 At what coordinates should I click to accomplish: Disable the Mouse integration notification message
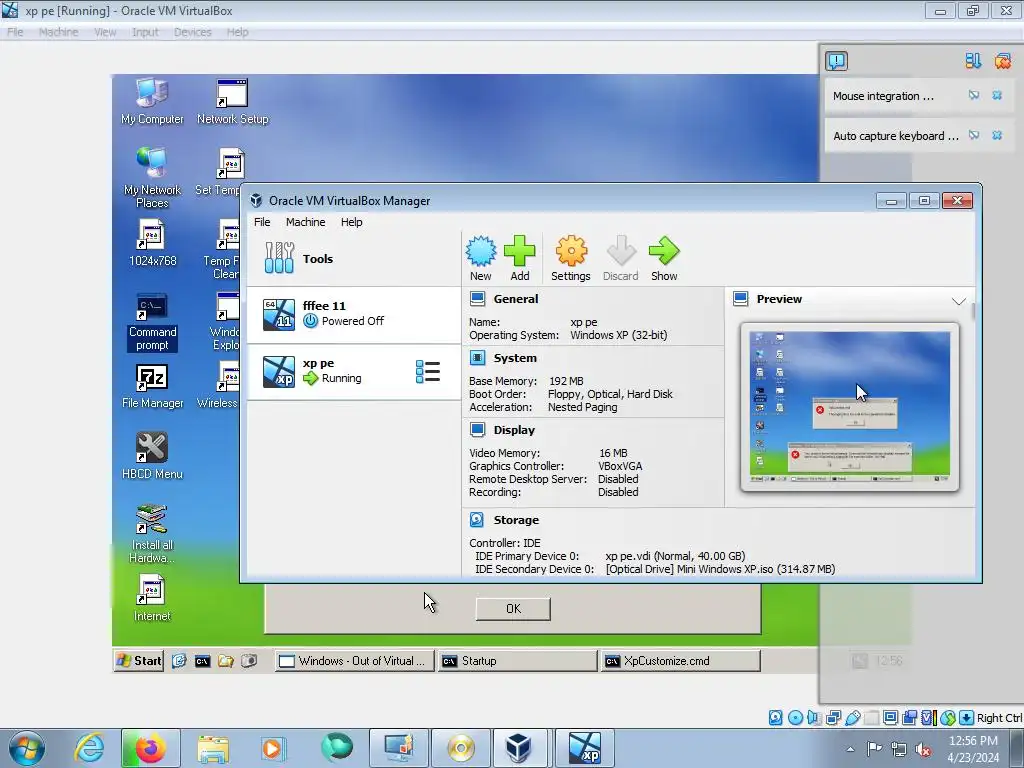[974, 95]
